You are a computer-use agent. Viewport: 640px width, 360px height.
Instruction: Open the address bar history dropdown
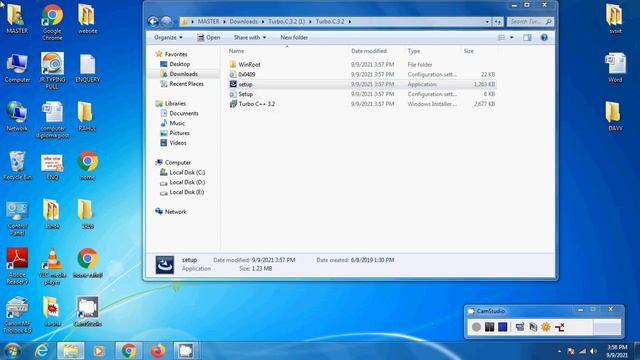487,22
